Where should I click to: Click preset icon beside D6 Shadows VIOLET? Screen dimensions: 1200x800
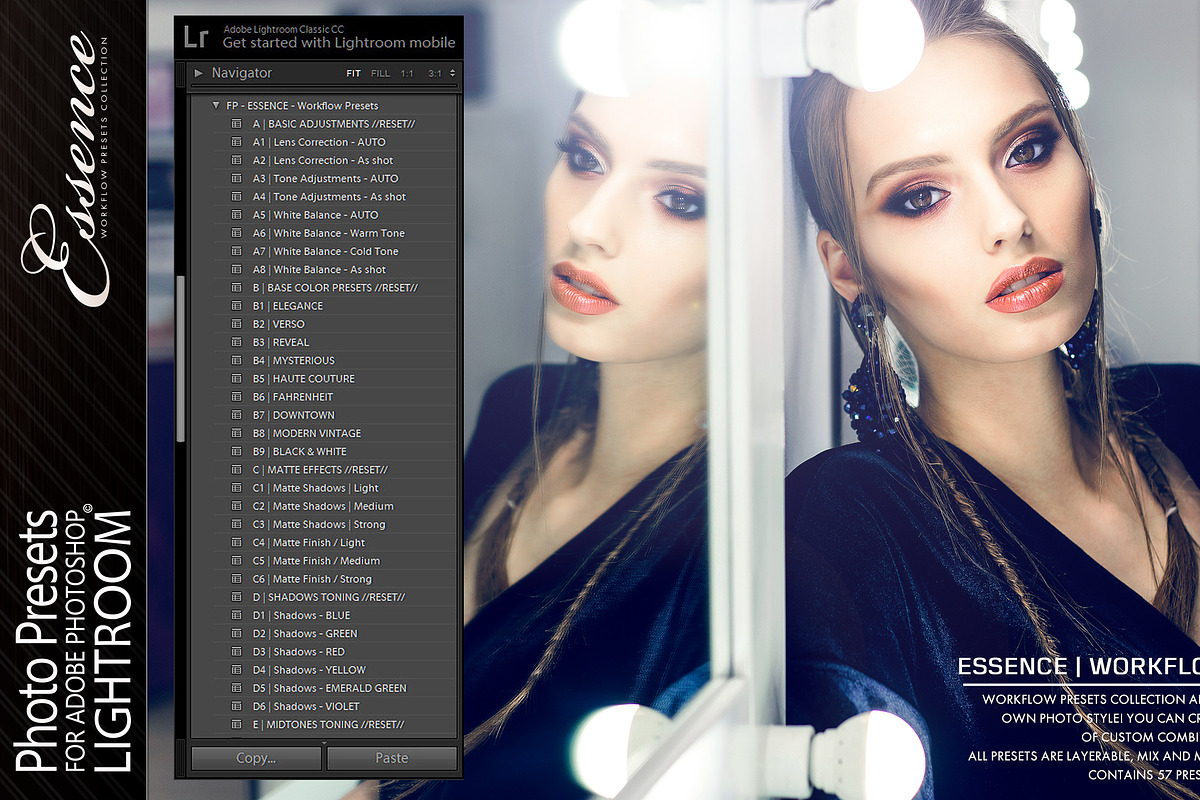click(x=237, y=706)
